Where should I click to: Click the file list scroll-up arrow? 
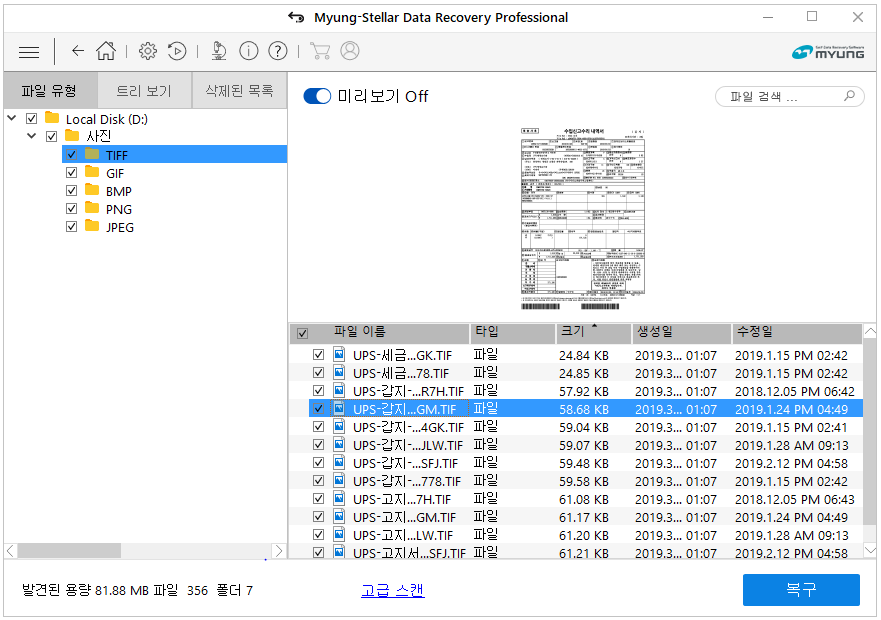point(870,332)
